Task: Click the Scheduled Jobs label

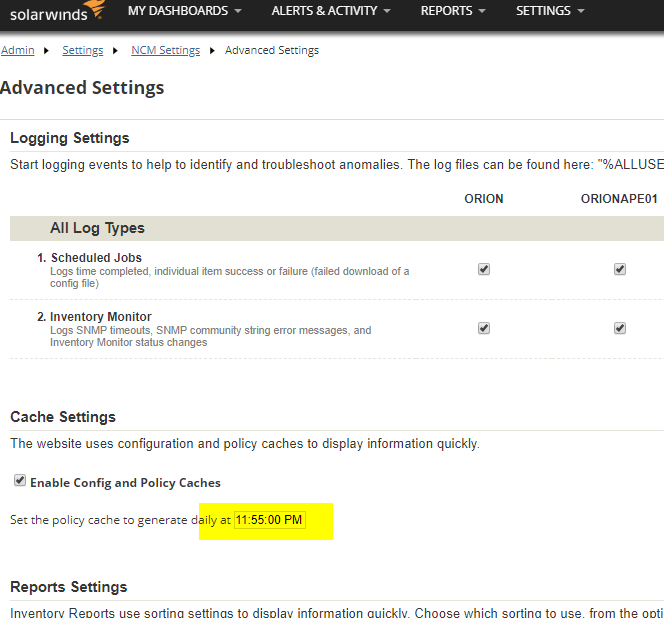Action: click(96, 258)
